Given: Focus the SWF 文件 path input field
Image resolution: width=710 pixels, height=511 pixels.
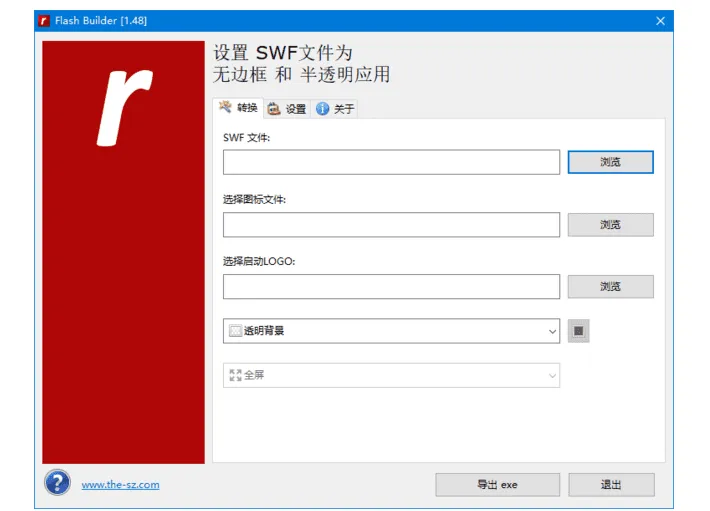Looking at the screenshot, I should [391, 162].
